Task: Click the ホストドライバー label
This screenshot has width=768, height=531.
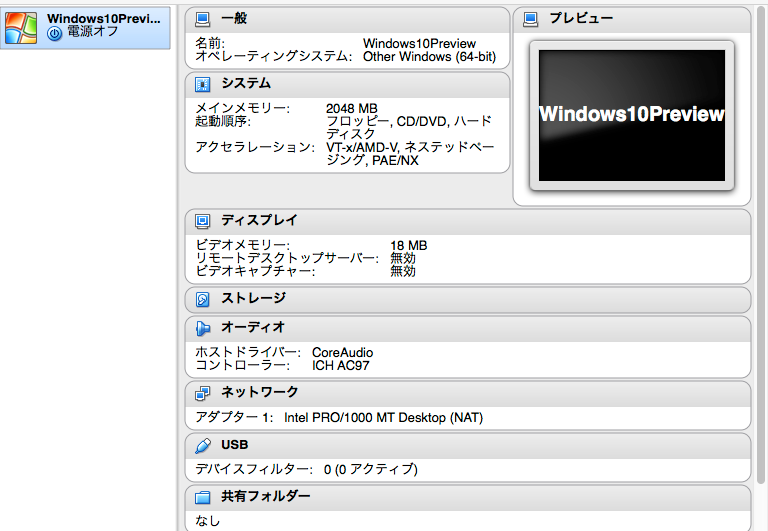Action: (x=248, y=353)
